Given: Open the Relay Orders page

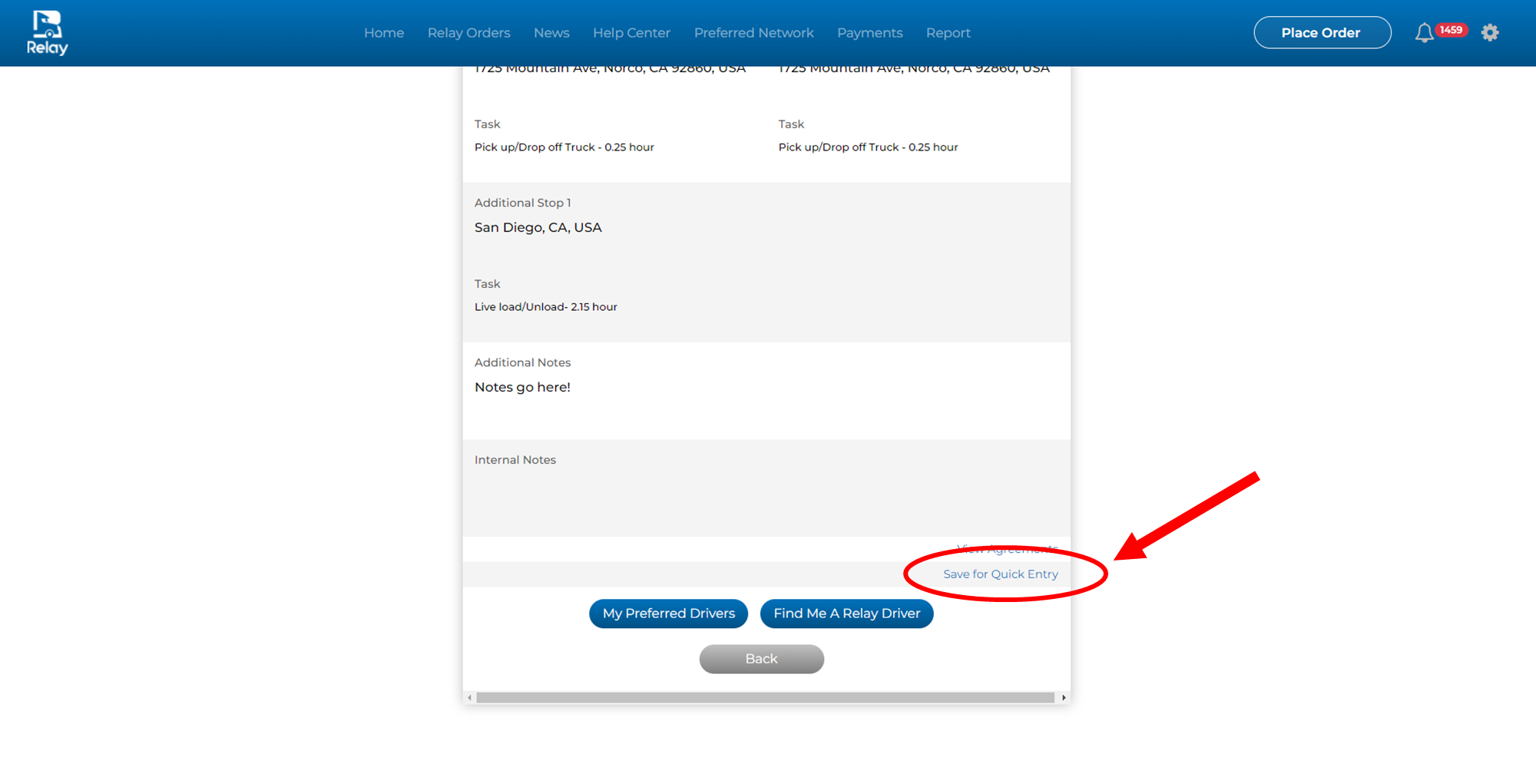Looking at the screenshot, I should (468, 33).
